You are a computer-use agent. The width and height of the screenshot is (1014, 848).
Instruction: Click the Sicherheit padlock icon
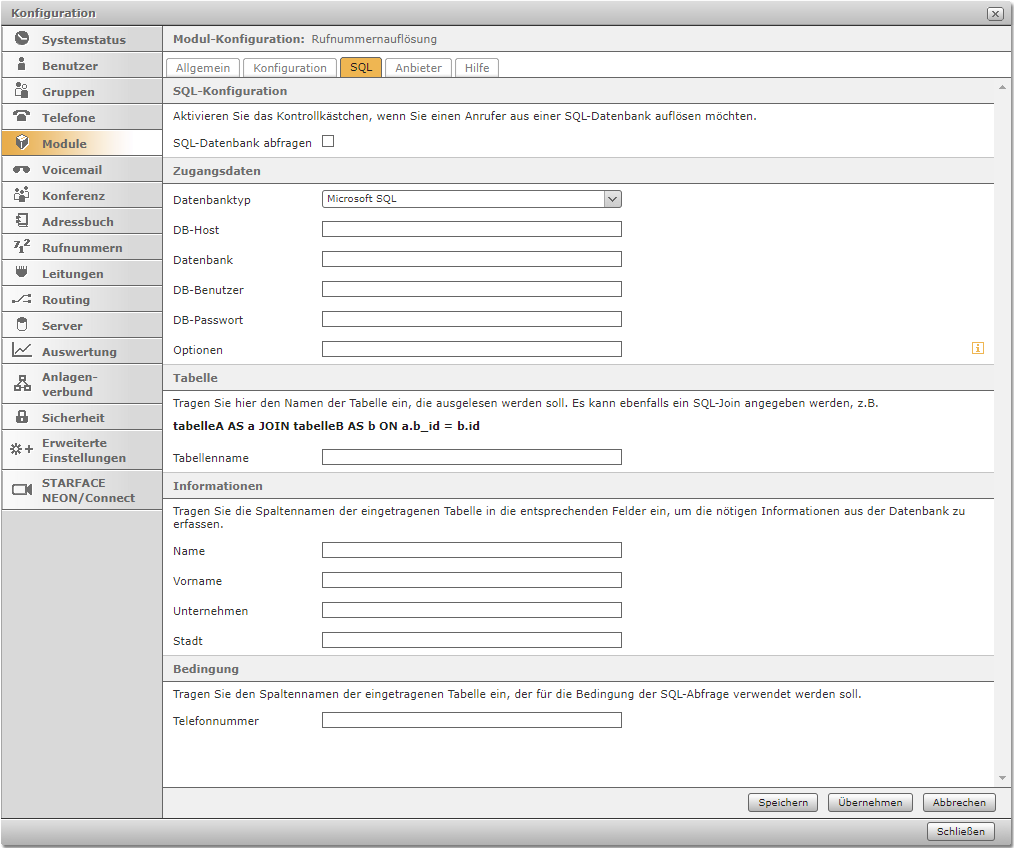pos(22,417)
